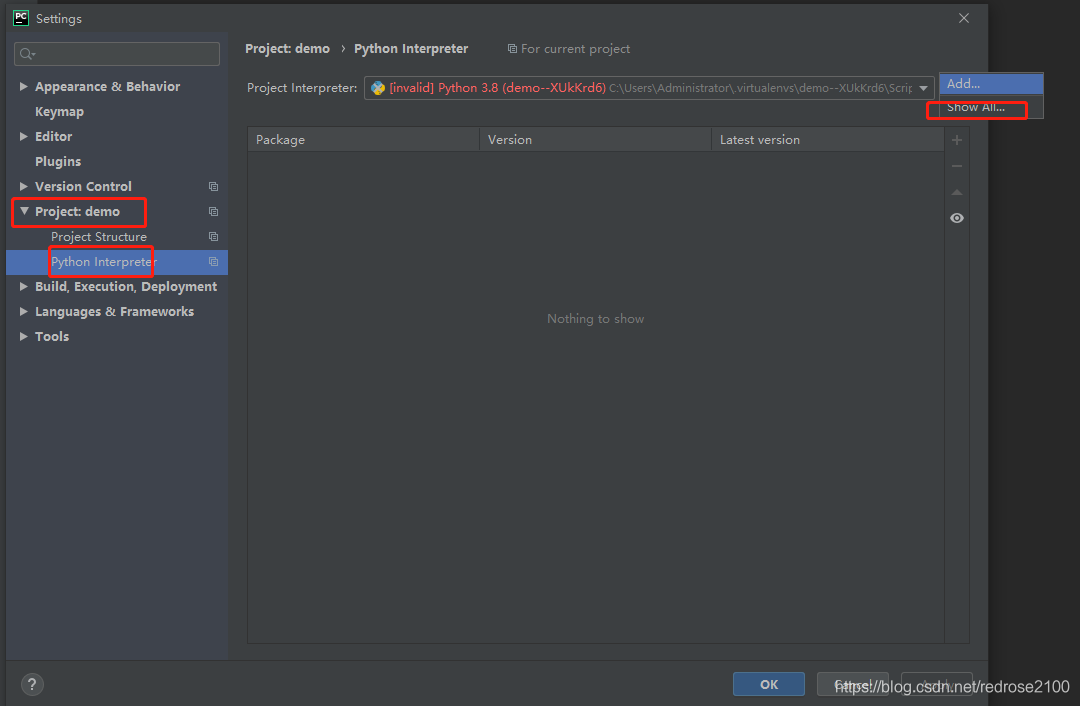
Task: Expand Build, Execution, Deployment section
Action: click(x=23, y=287)
